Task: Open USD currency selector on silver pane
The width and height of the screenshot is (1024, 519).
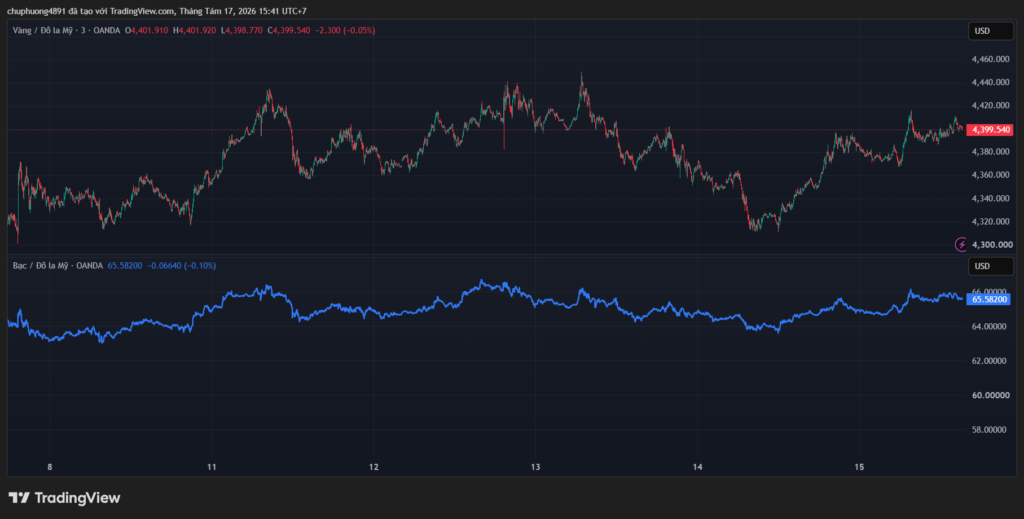Action: tap(991, 266)
